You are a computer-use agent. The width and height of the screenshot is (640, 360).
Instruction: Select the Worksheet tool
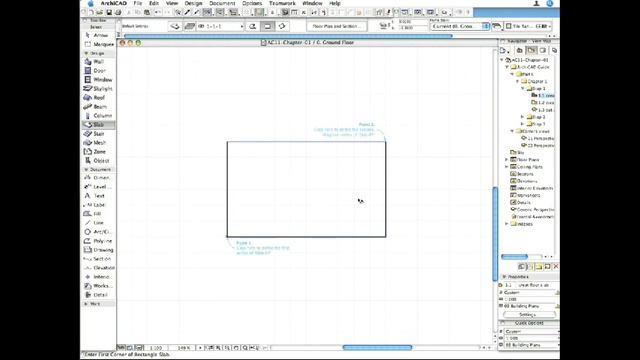[x=98, y=286]
